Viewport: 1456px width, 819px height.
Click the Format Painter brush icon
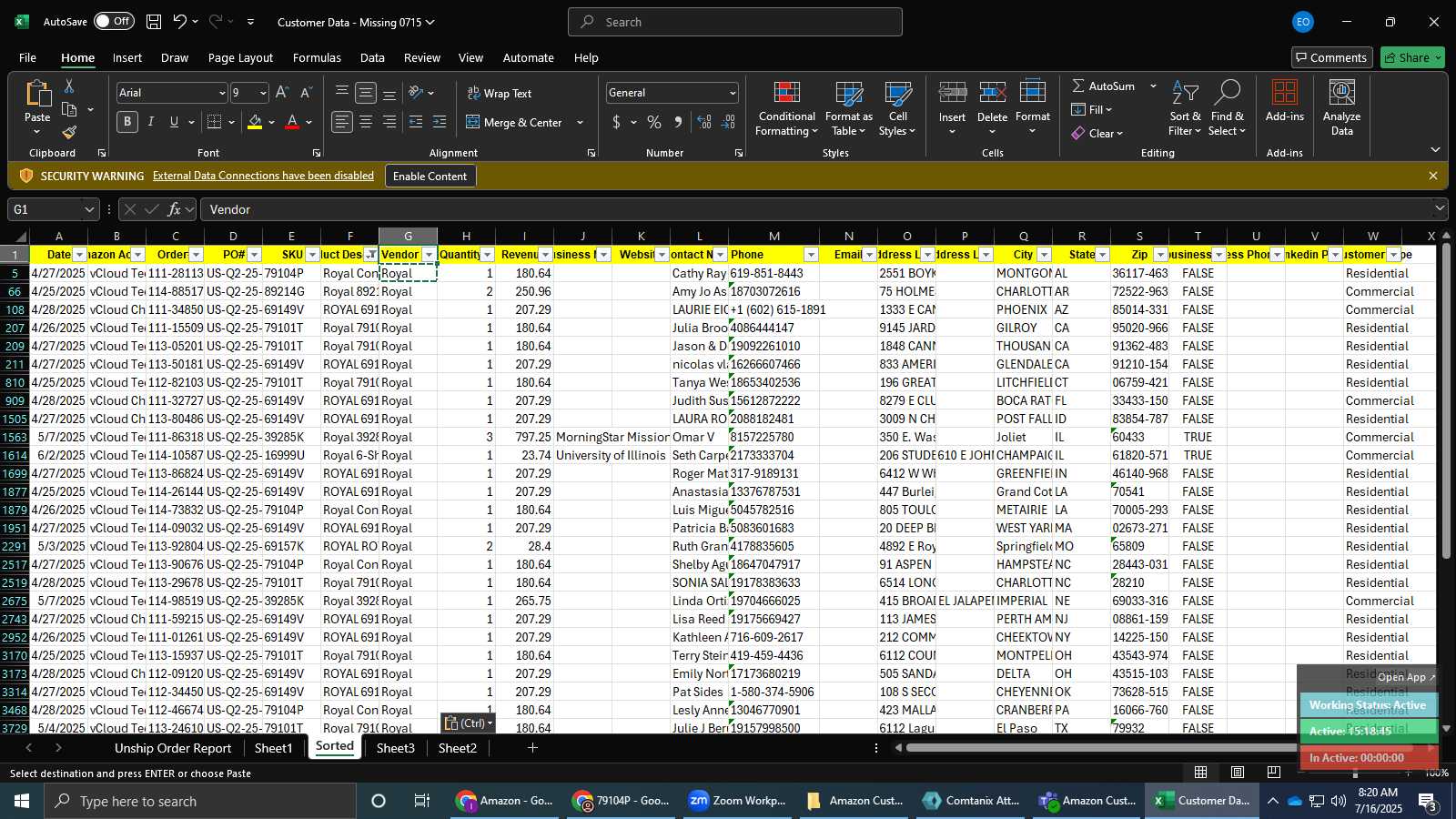click(69, 132)
